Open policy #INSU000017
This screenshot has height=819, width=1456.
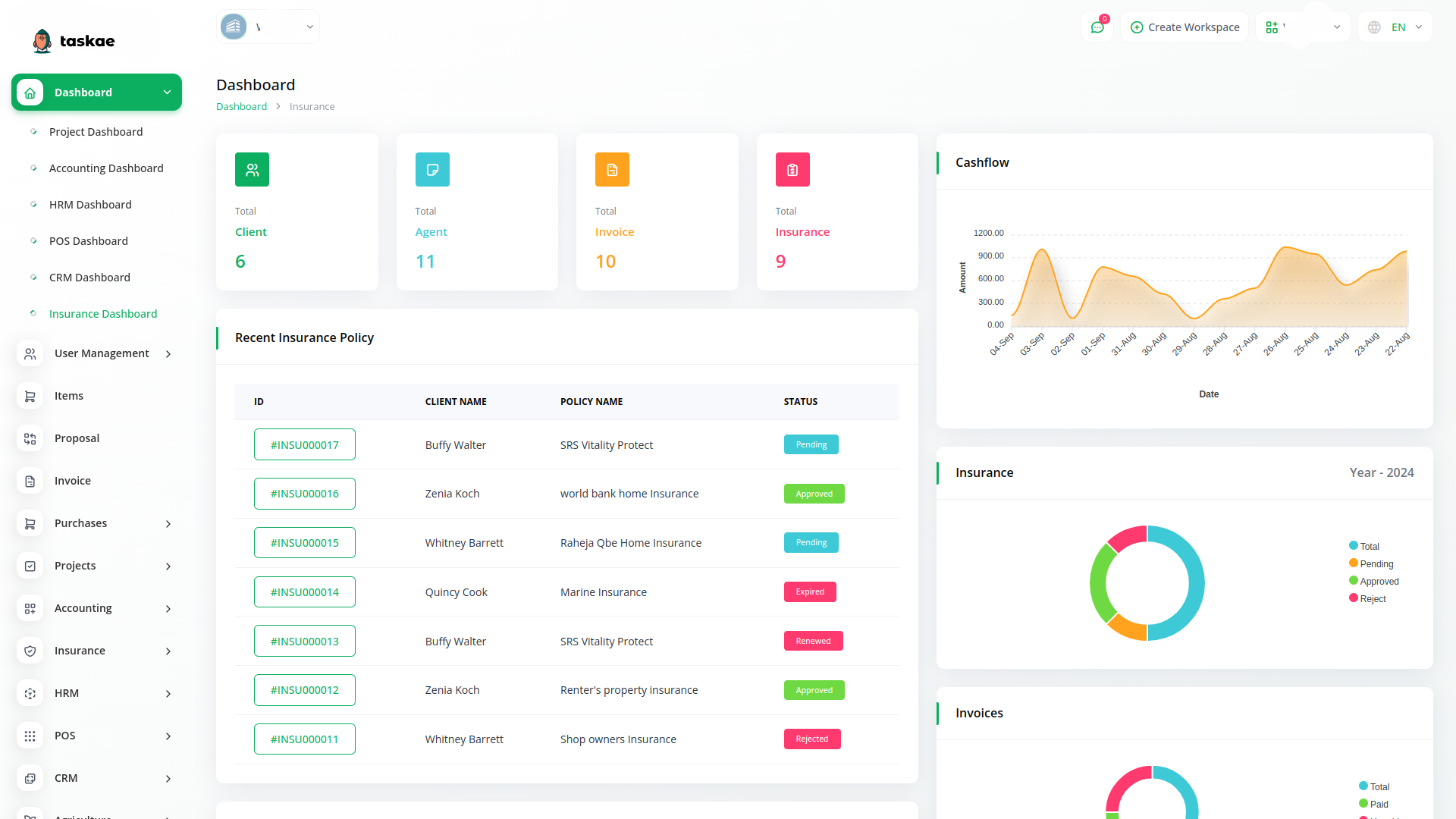point(305,444)
